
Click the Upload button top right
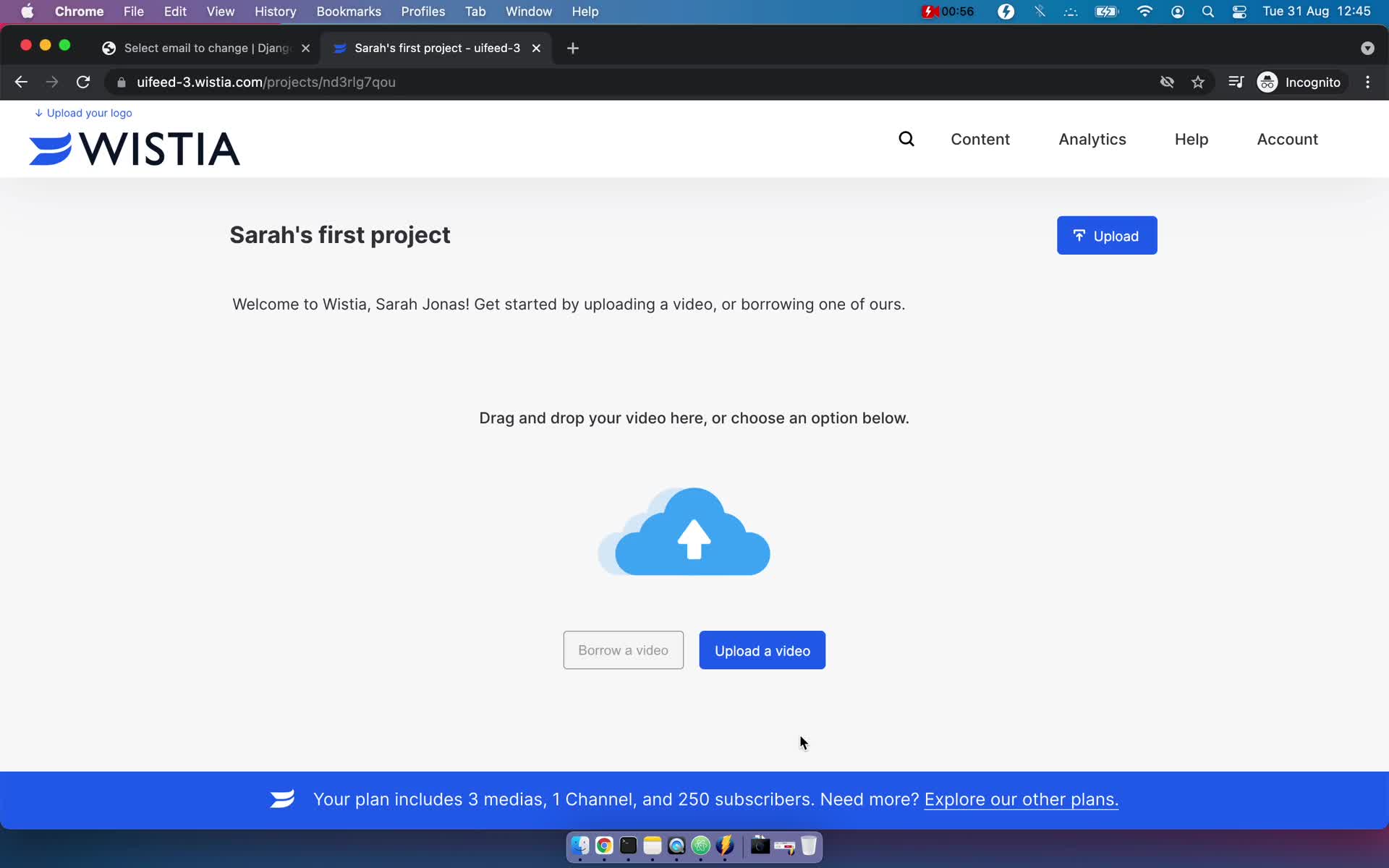click(1107, 235)
